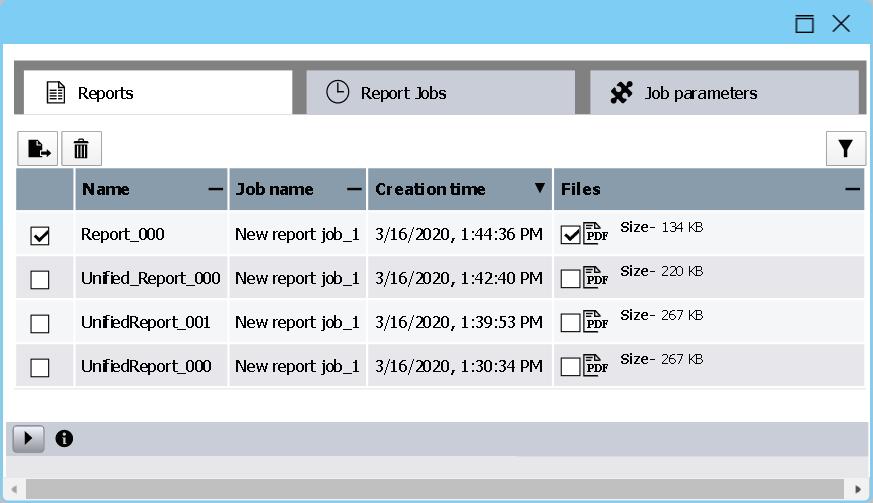
Task: Check the UnifiedReport_001 row checkbox
Action: [x=40, y=324]
